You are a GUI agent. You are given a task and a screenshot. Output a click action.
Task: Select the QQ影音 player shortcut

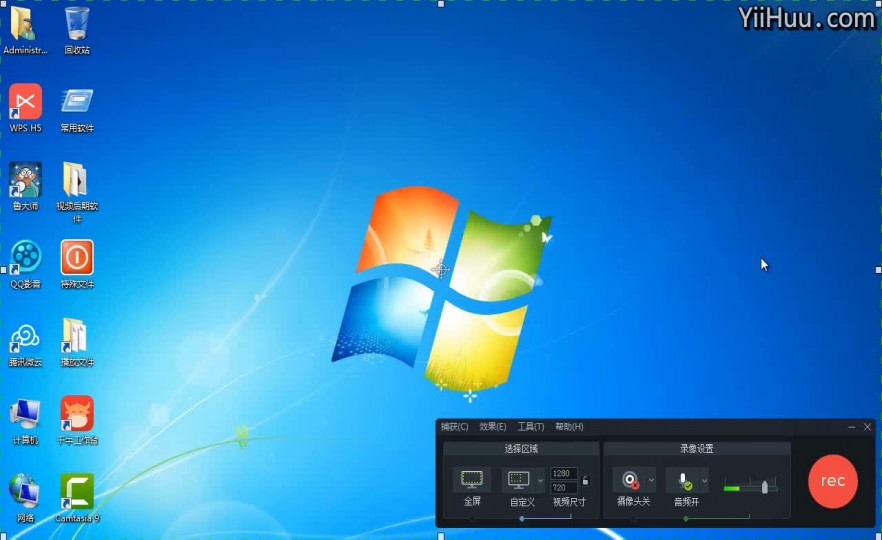[25, 264]
